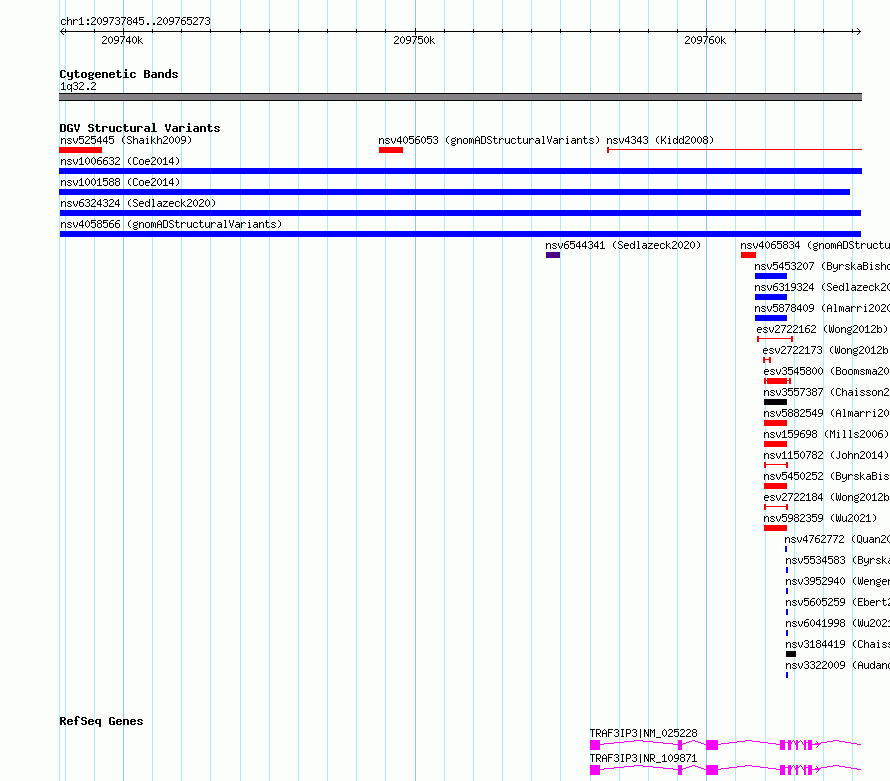Screen dimensions: 890x781
Task: Click the nsv3952940 variant label
Action: click(837, 581)
